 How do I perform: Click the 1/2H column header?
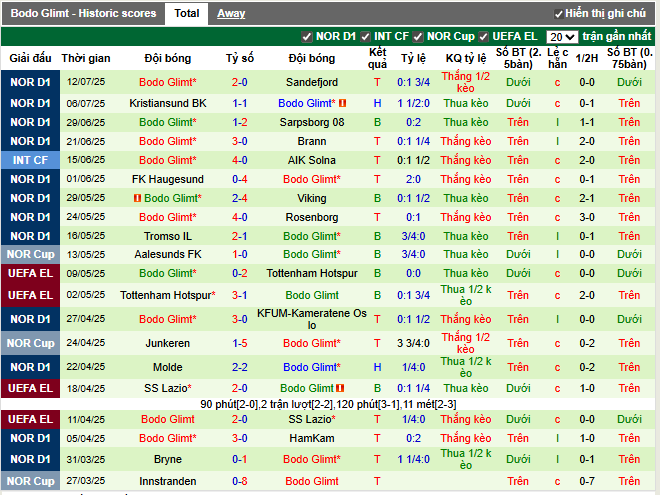[587, 58]
